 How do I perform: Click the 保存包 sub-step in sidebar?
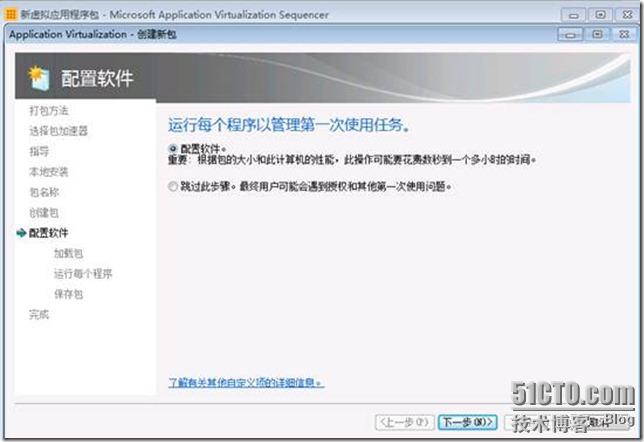(68, 294)
